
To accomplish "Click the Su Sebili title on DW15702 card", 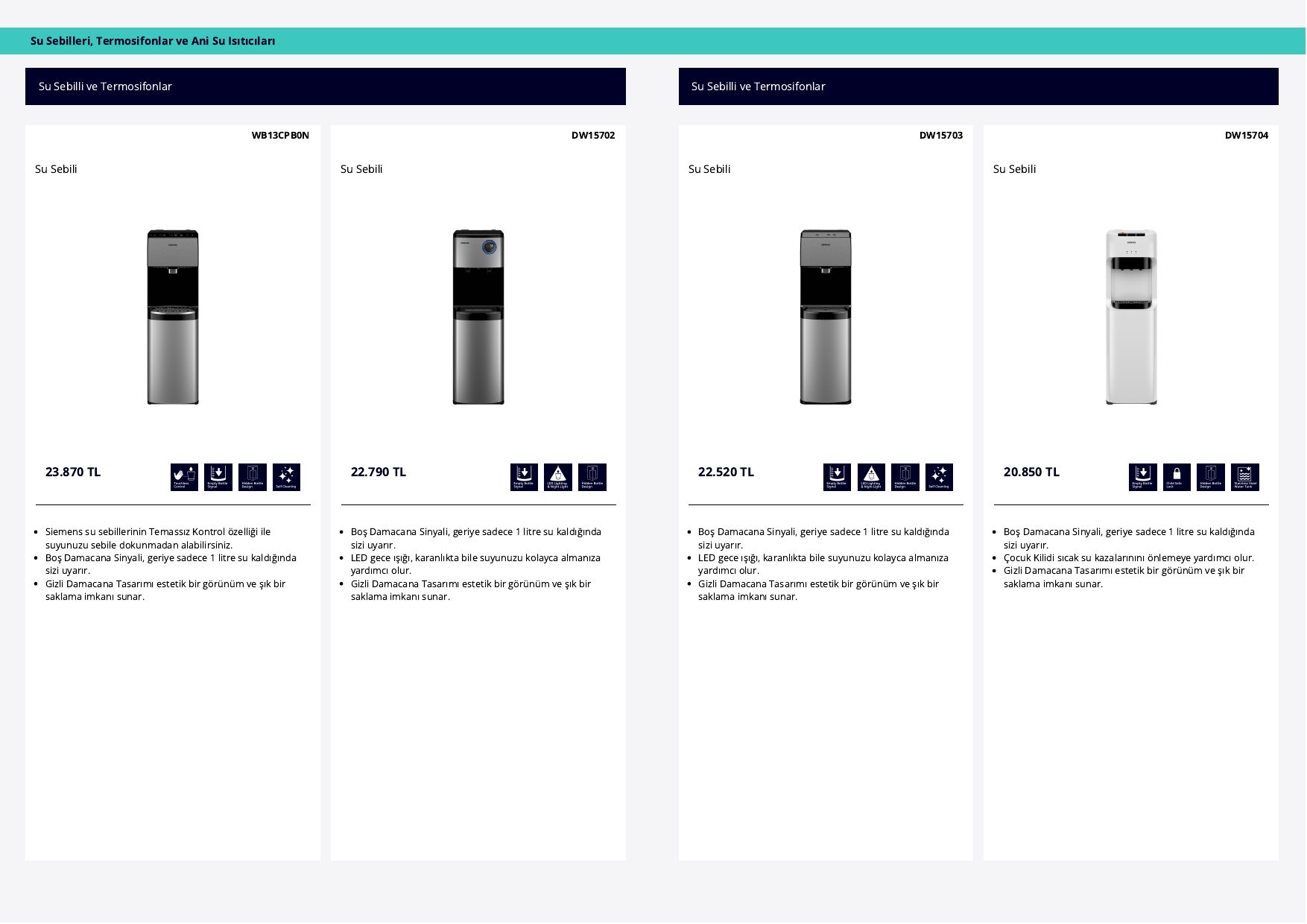I will [361, 169].
